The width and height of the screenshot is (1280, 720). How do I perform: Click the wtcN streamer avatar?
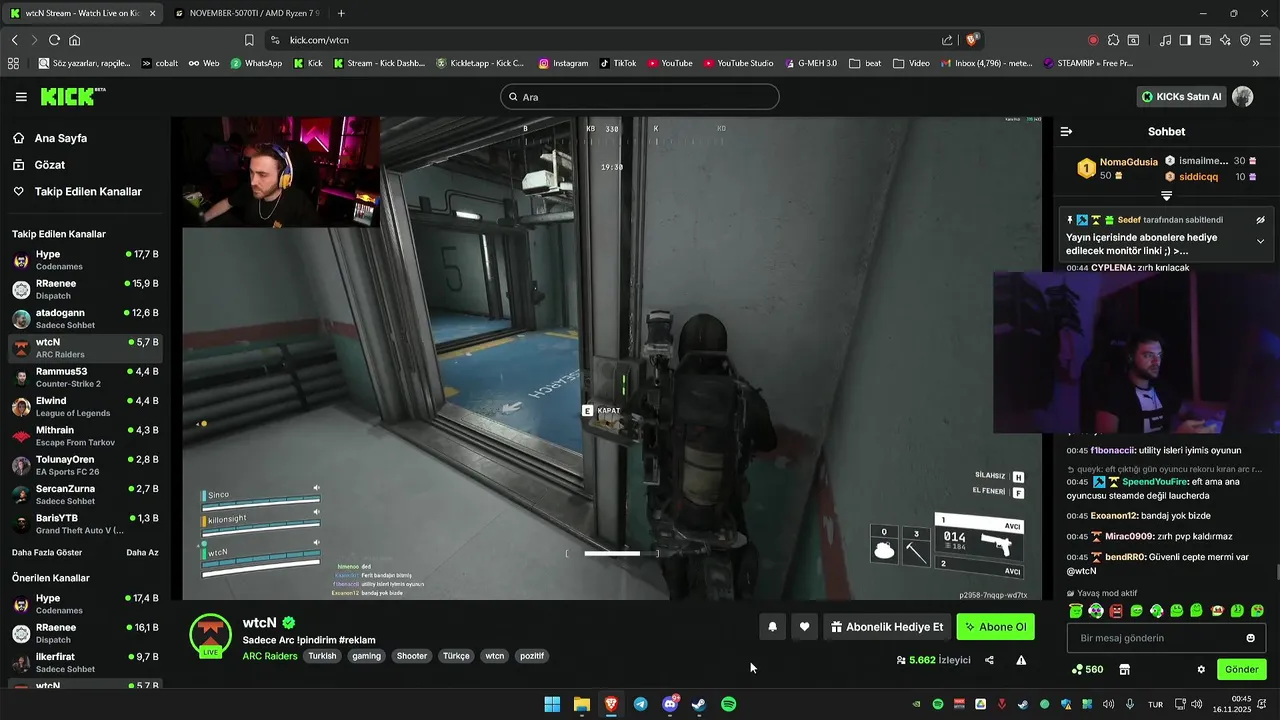point(210,634)
